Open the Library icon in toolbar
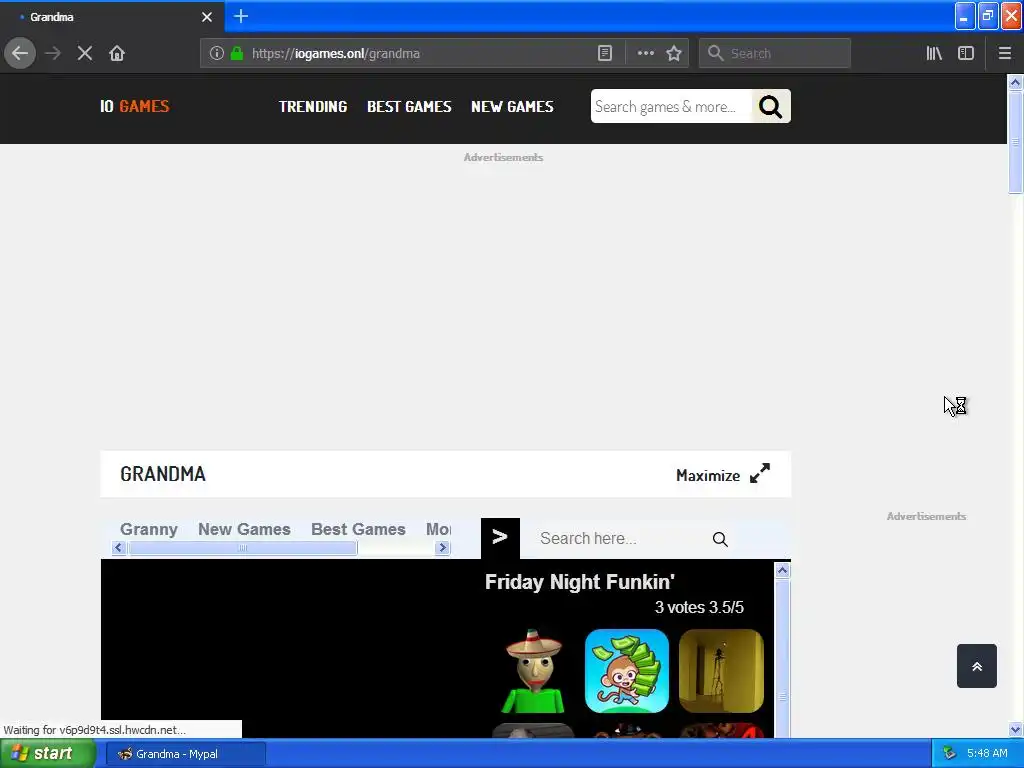This screenshot has height=768, width=1024. point(934,54)
